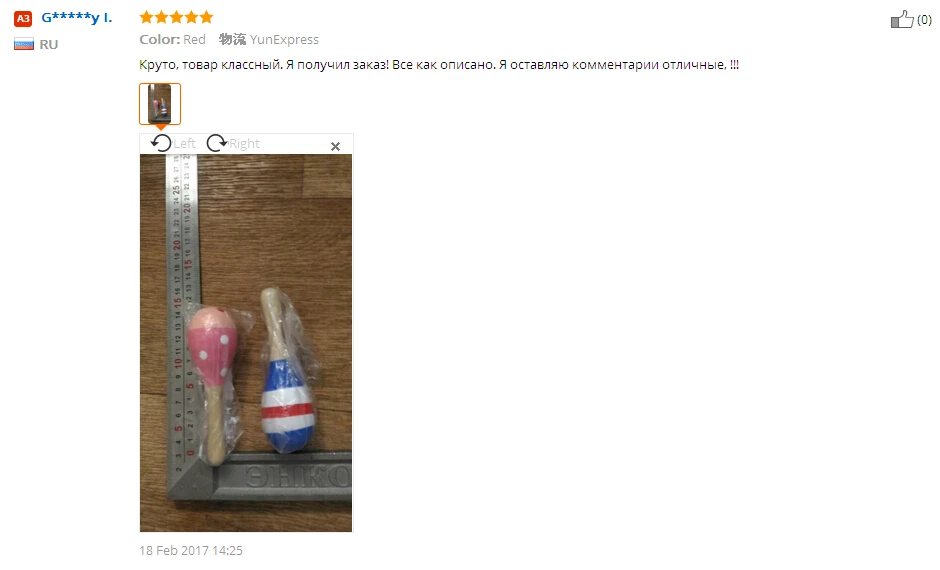The image size is (940, 570).
Task: Click the YunExpress logistics text
Action: pos(284,40)
